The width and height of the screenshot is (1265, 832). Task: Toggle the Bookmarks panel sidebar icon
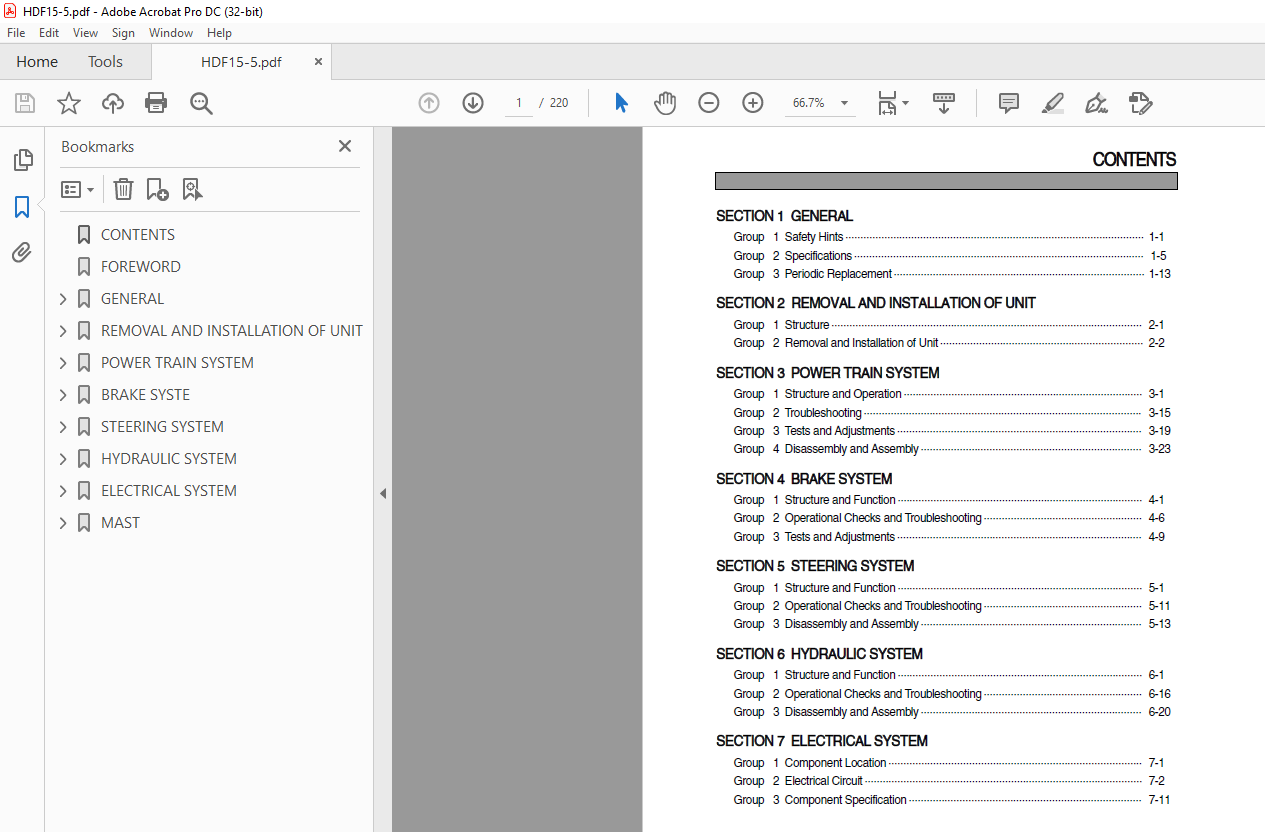[22, 207]
